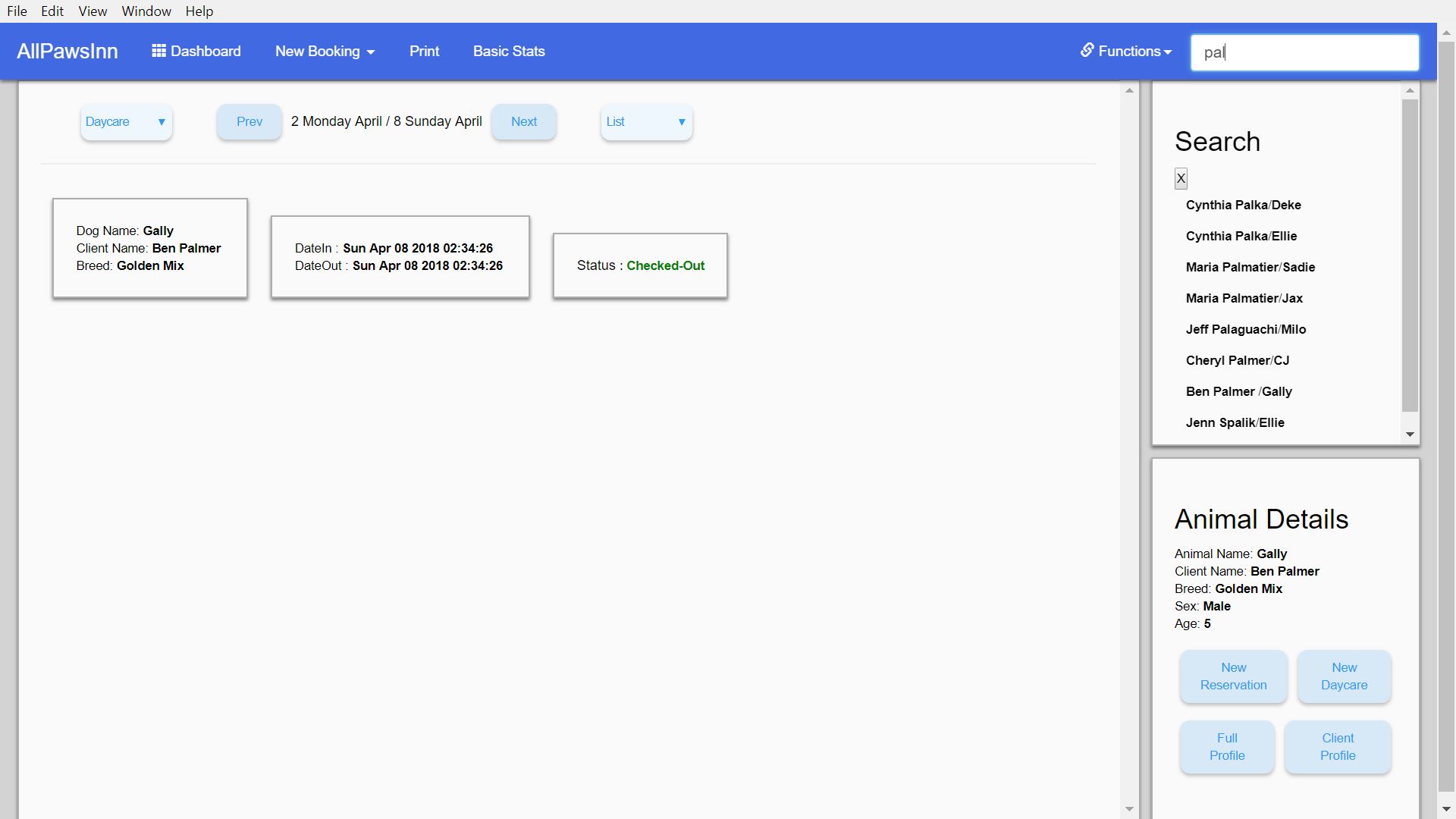Clear search results with the X button

[1181, 178]
